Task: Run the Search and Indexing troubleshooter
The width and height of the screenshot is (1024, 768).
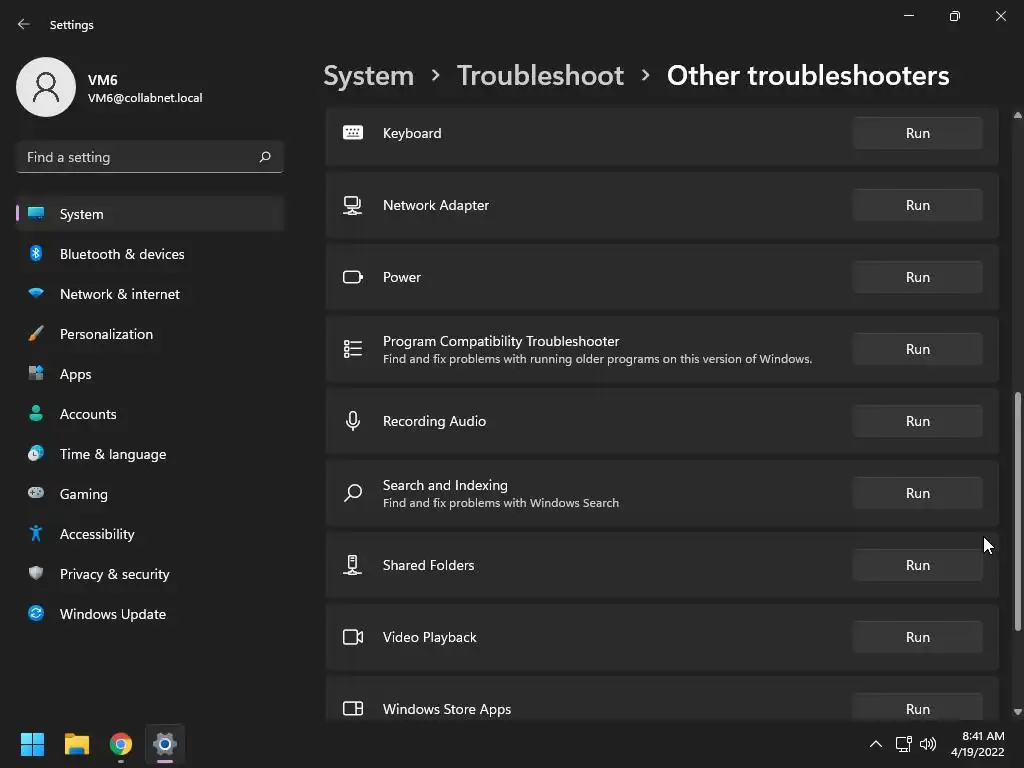Action: (917, 493)
